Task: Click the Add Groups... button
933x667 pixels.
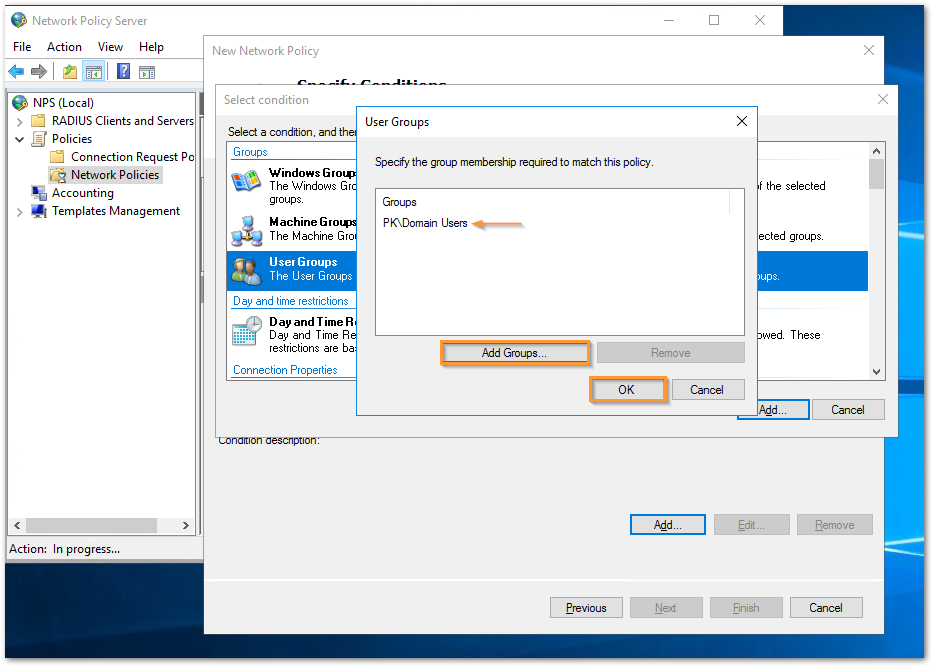Action: pos(514,353)
